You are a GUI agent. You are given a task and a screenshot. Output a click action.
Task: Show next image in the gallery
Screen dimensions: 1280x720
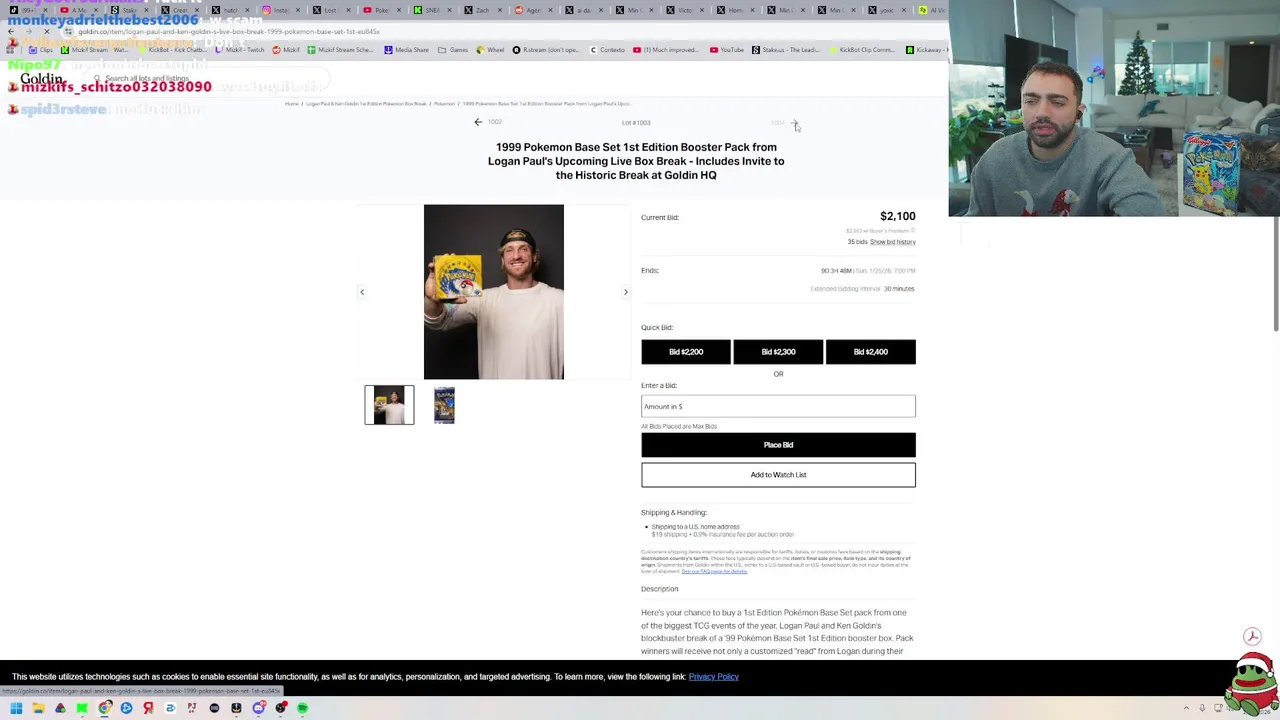coord(626,292)
